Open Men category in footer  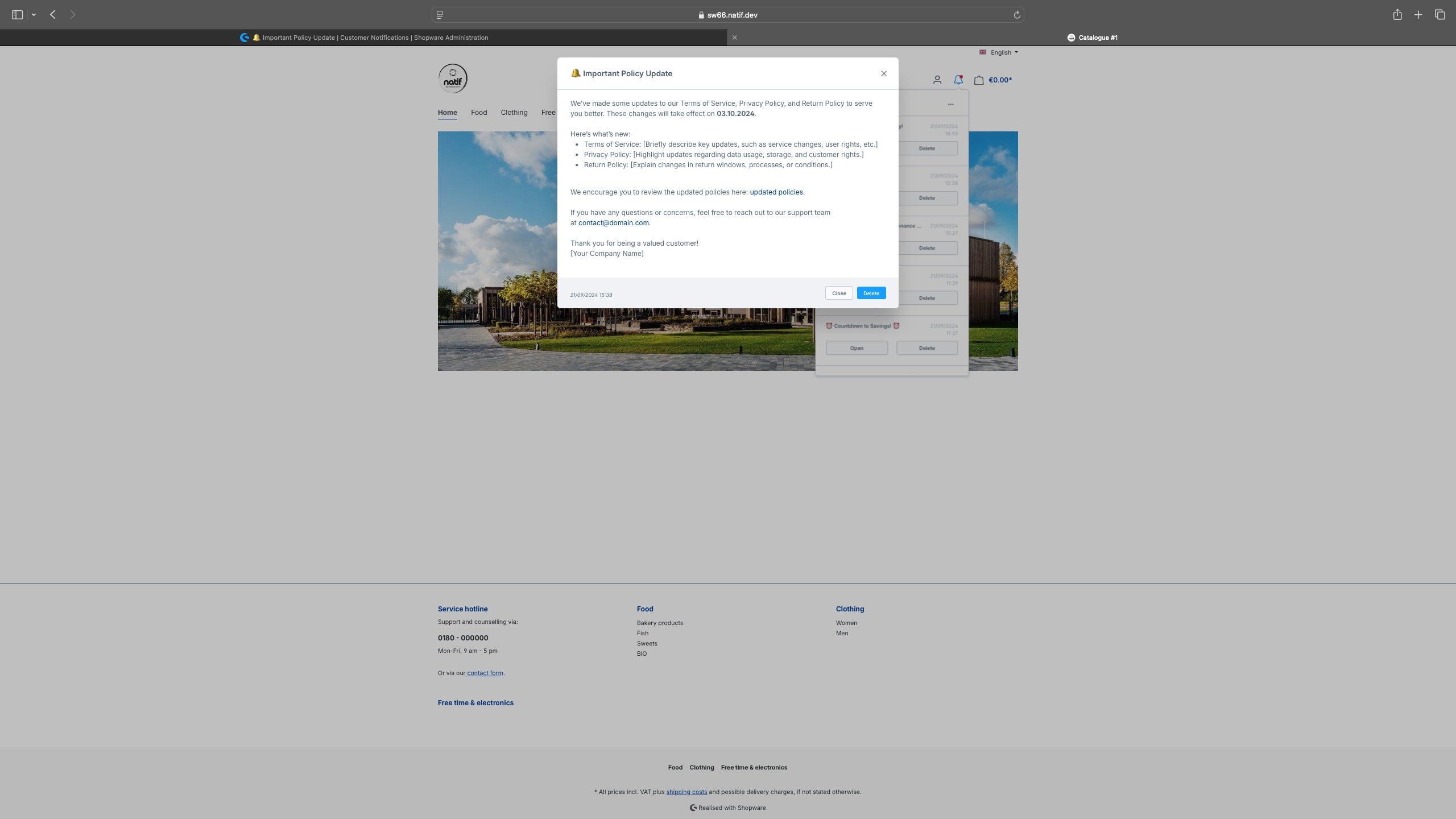click(x=842, y=633)
